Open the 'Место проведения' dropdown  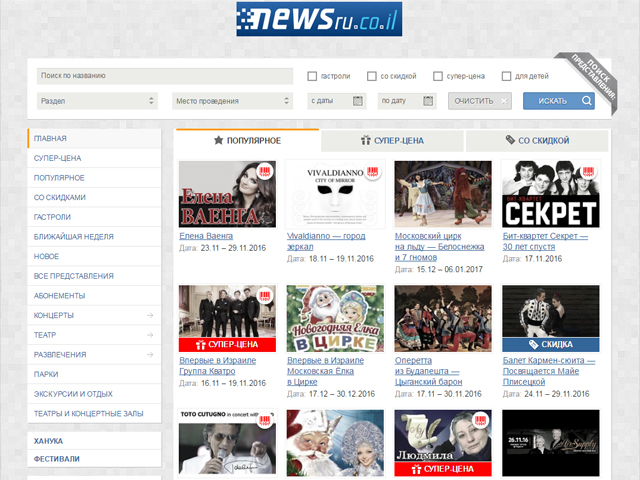(x=233, y=101)
